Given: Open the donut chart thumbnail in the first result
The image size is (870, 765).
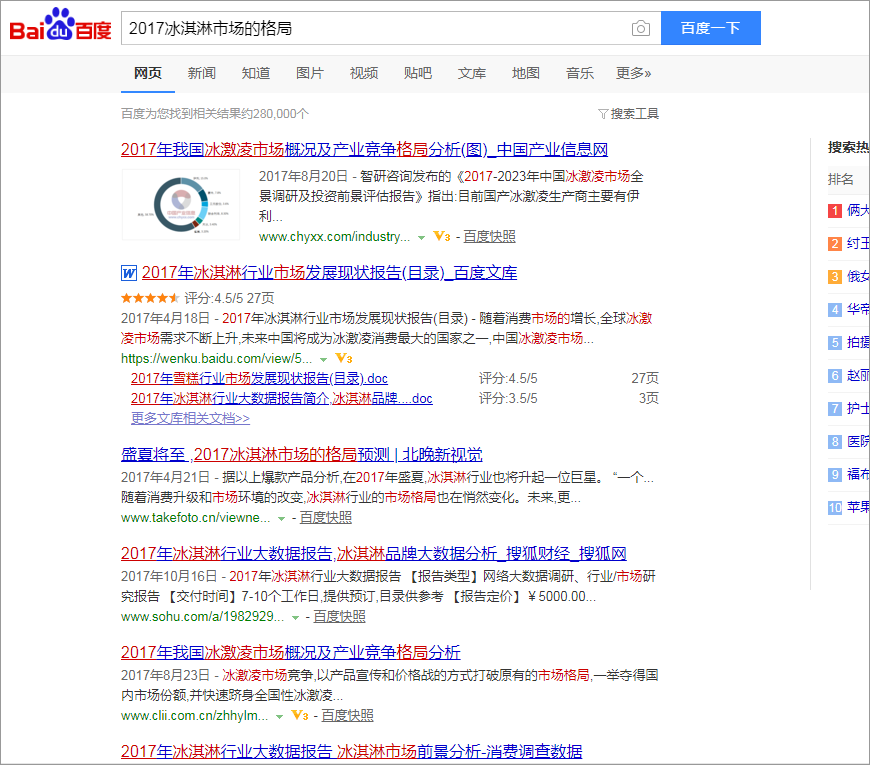Looking at the screenshot, I should tap(181, 205).
